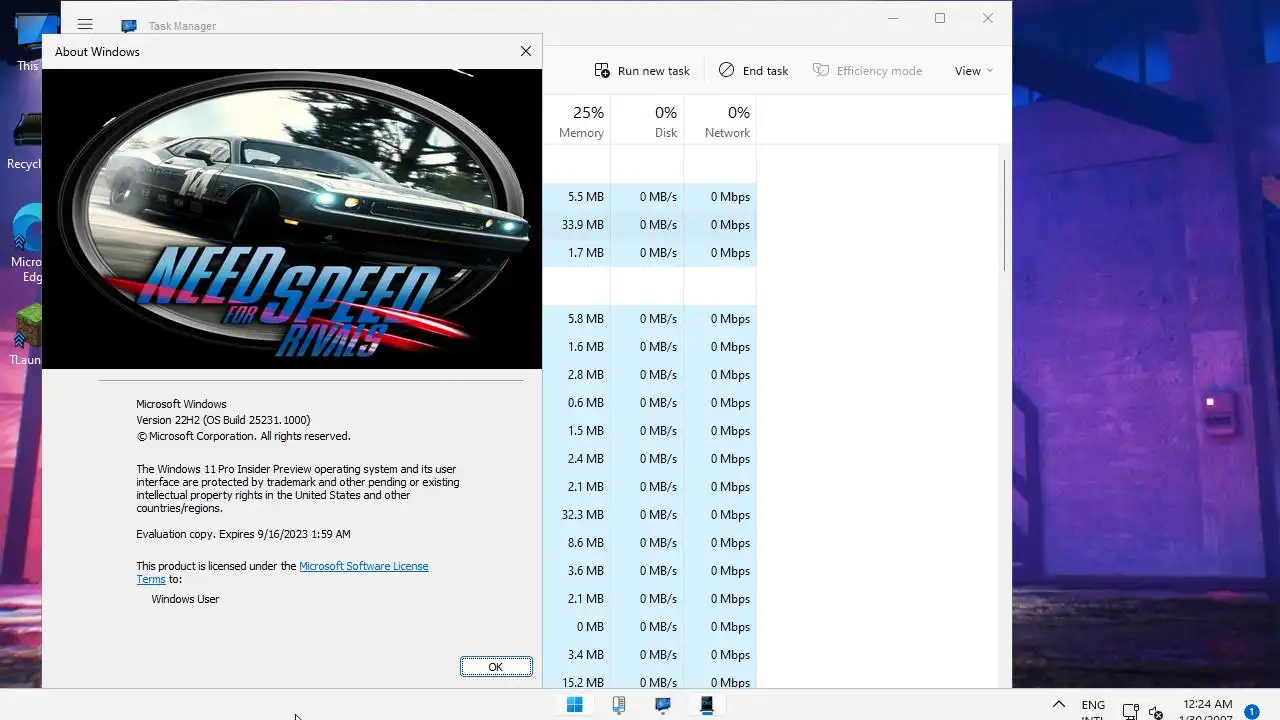Select the Recycle Bin desktop icon
Screen dimensions: 1280x720
click(26, 142)
